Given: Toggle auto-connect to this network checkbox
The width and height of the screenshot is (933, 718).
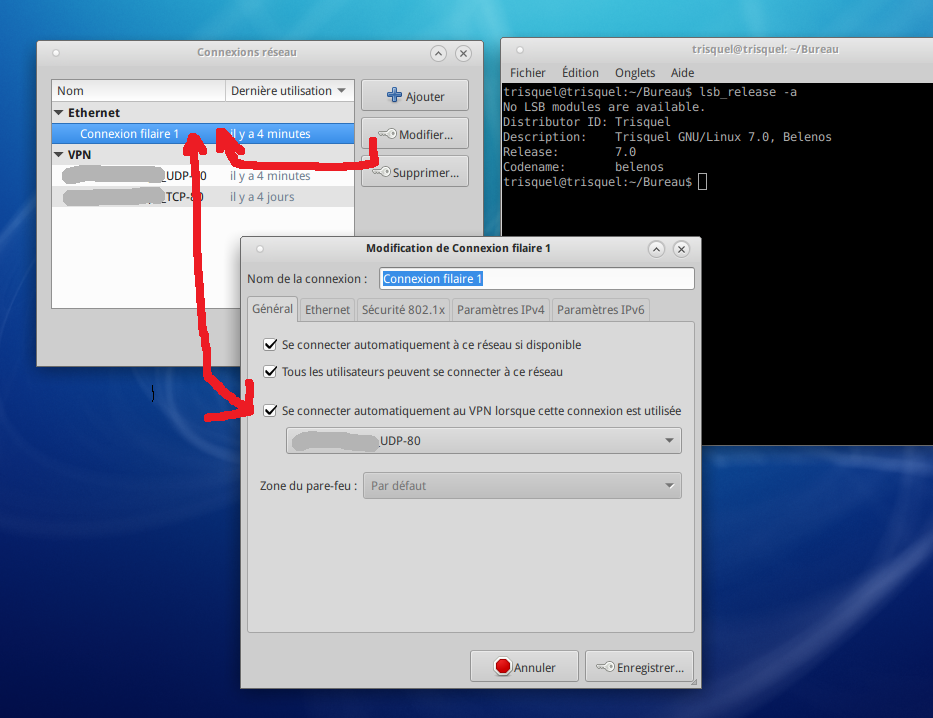Looking at the screenshot, I should [270, 344].
